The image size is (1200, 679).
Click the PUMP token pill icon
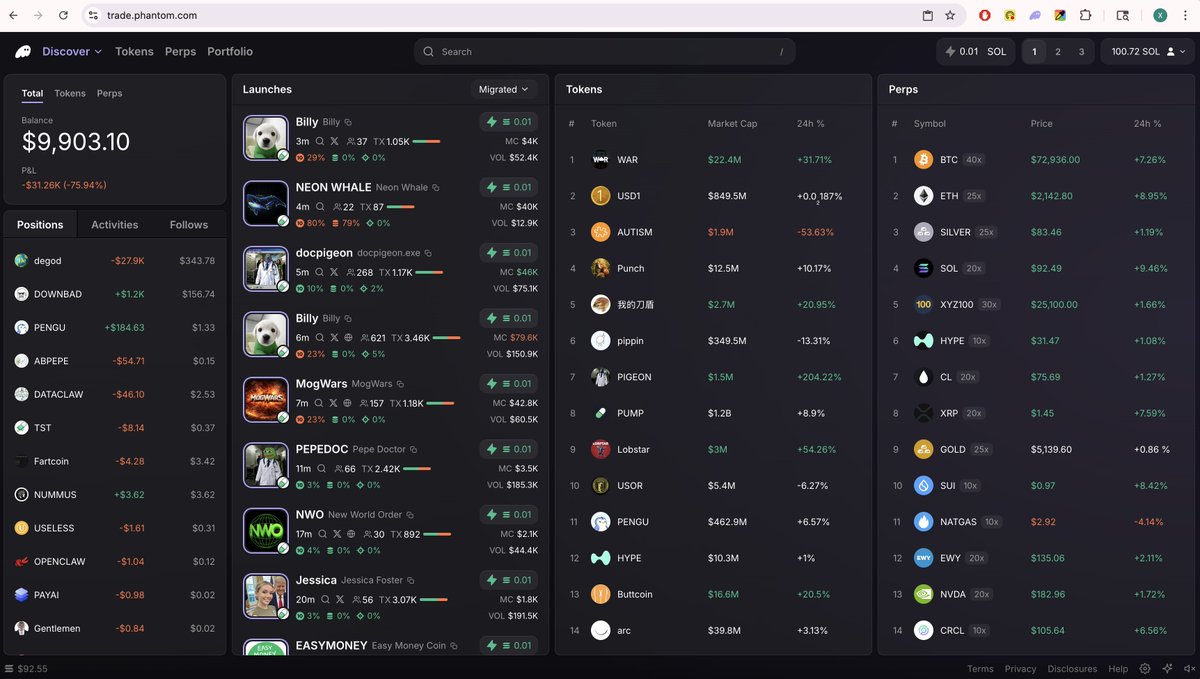(x=600, y=413)
